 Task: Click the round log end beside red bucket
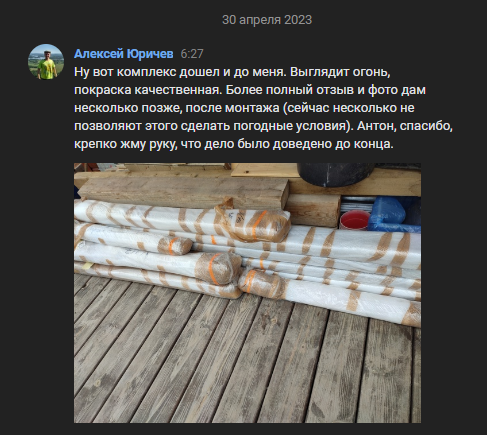point(313,210)
